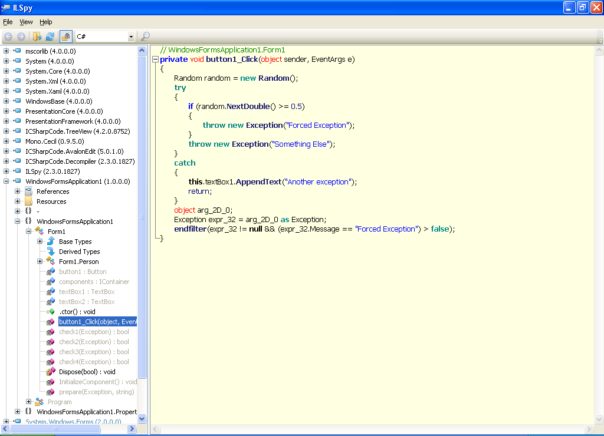The width and height of the screenshot is (604, 436).
Task: Click the Form1.Person class icon
Action: (50, 261)
